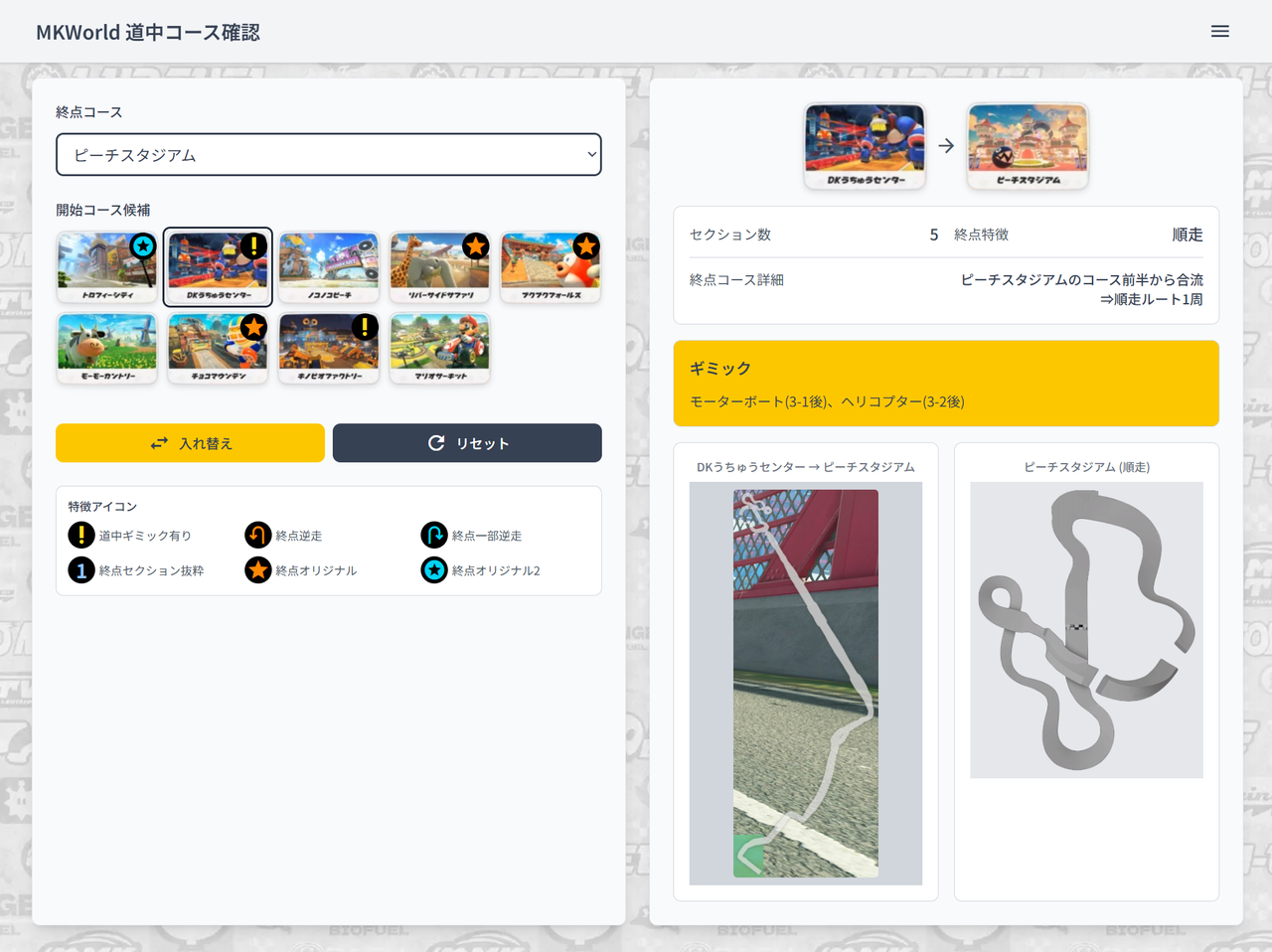
Task: Select モーモーカントリー as the start course
Action: tap(106, 348)
